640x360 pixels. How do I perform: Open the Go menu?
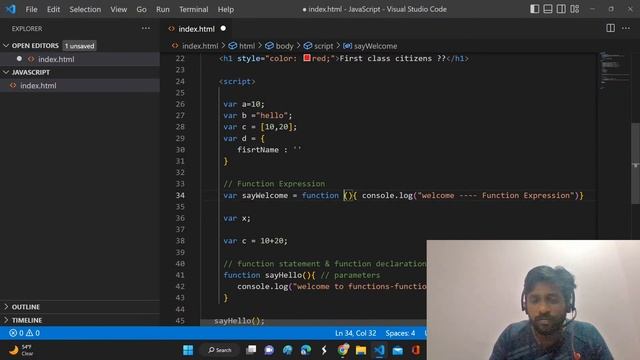tap(141, 9)
